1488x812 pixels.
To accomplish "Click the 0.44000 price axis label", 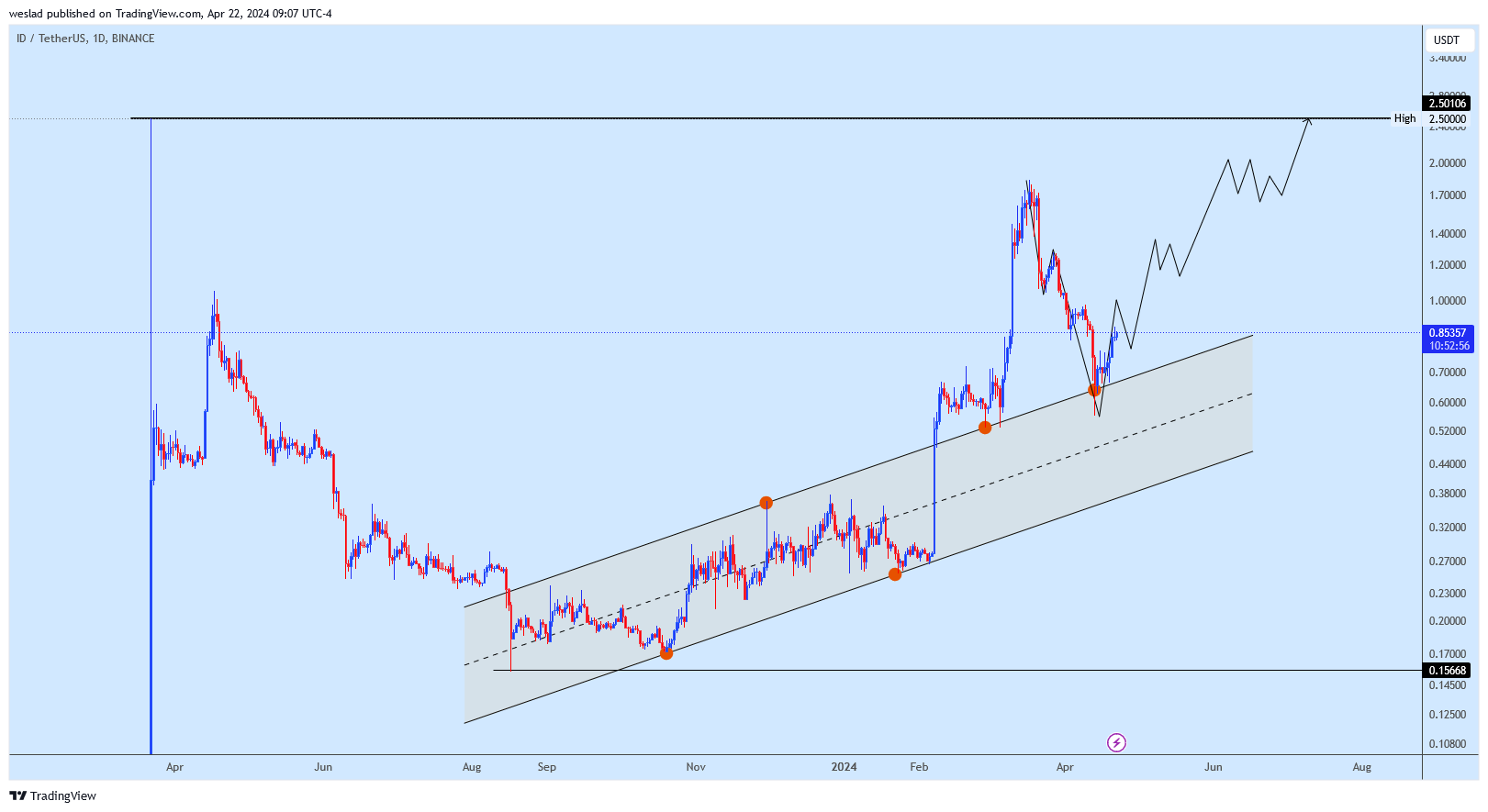I will [x=1448, y=464].
